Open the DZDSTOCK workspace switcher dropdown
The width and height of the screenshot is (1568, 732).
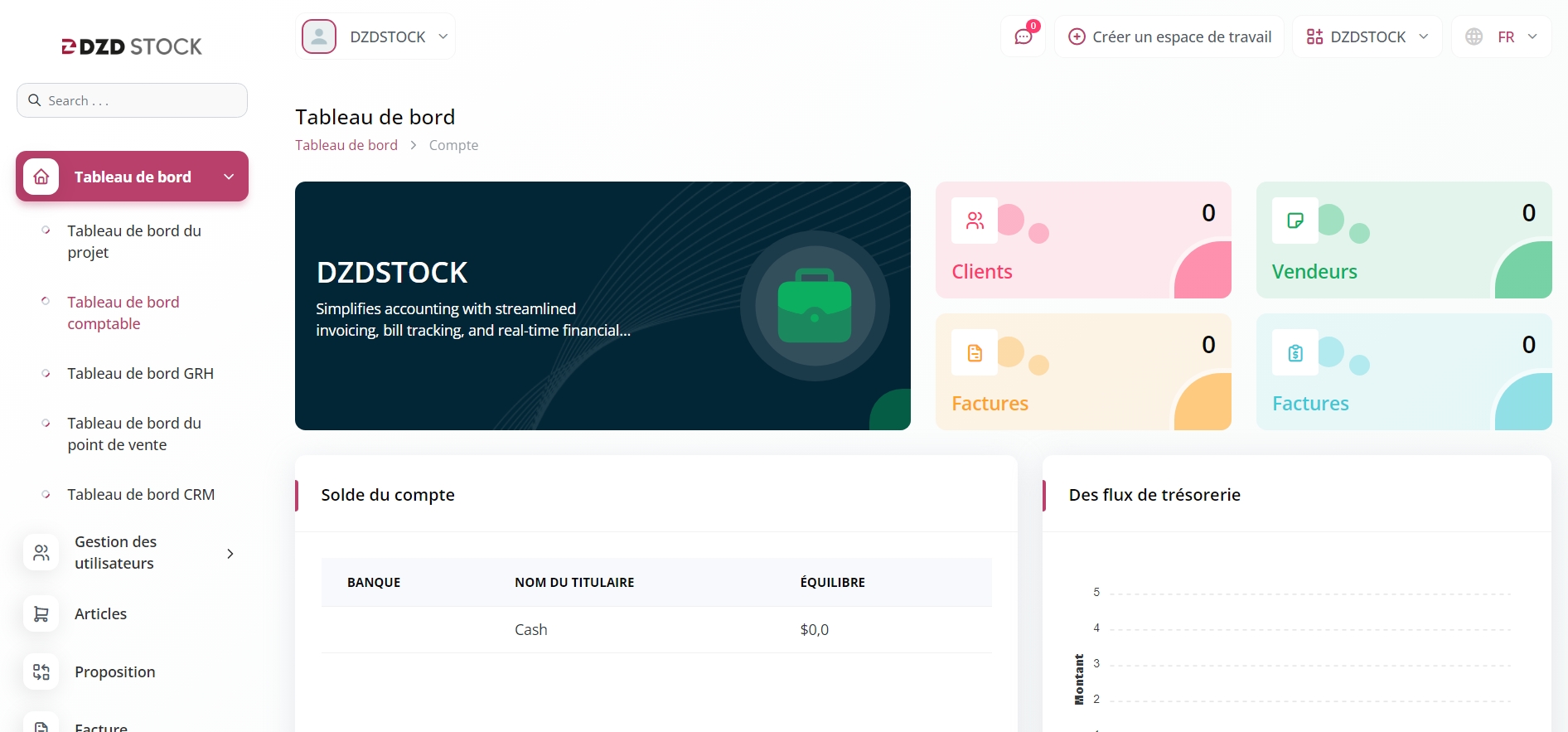[x=1367, y=37]
